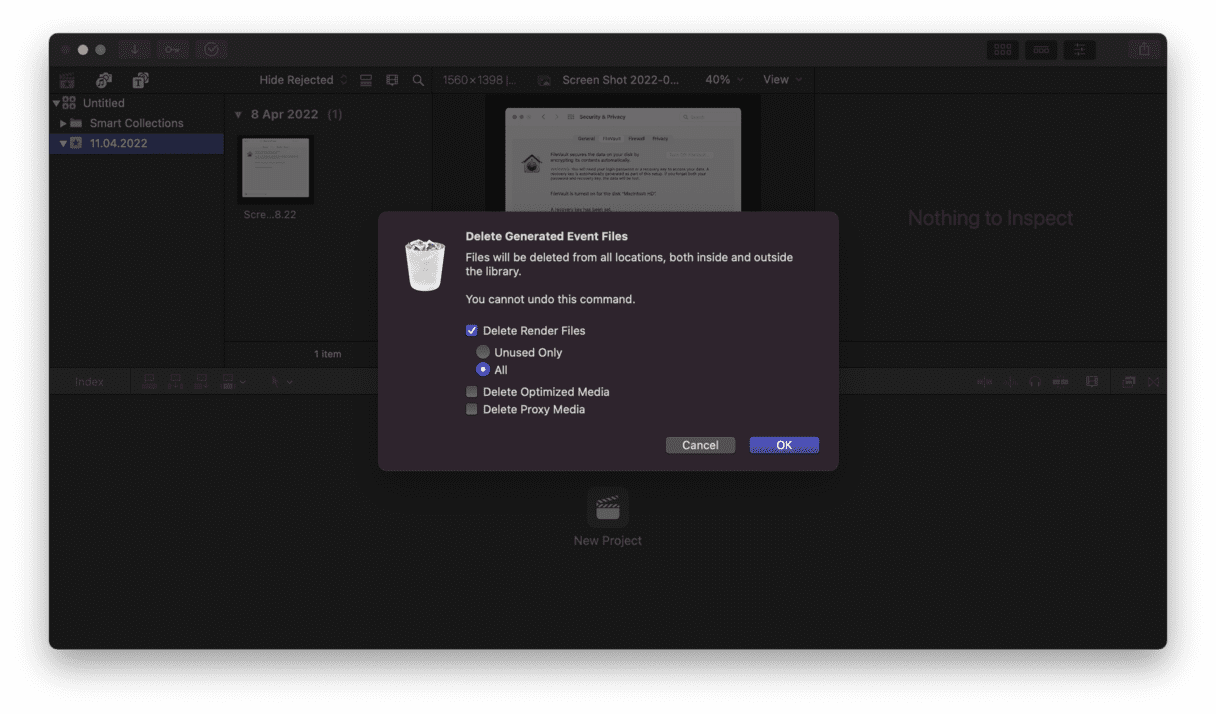Click the browser search magnifier icon
This screenshot has height=714, width=1216.
pos(418,80)
